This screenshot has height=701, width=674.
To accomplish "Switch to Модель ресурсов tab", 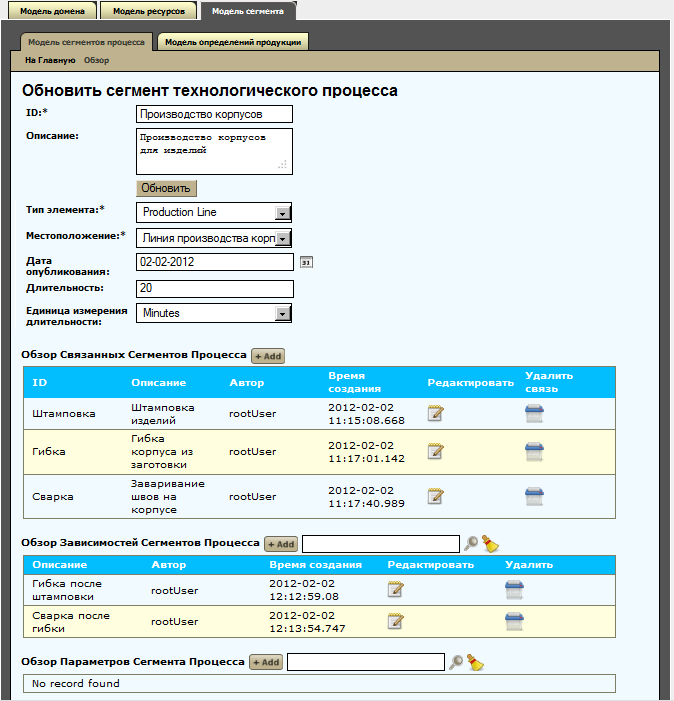I will pyautogui.click(x=149, y=11).
